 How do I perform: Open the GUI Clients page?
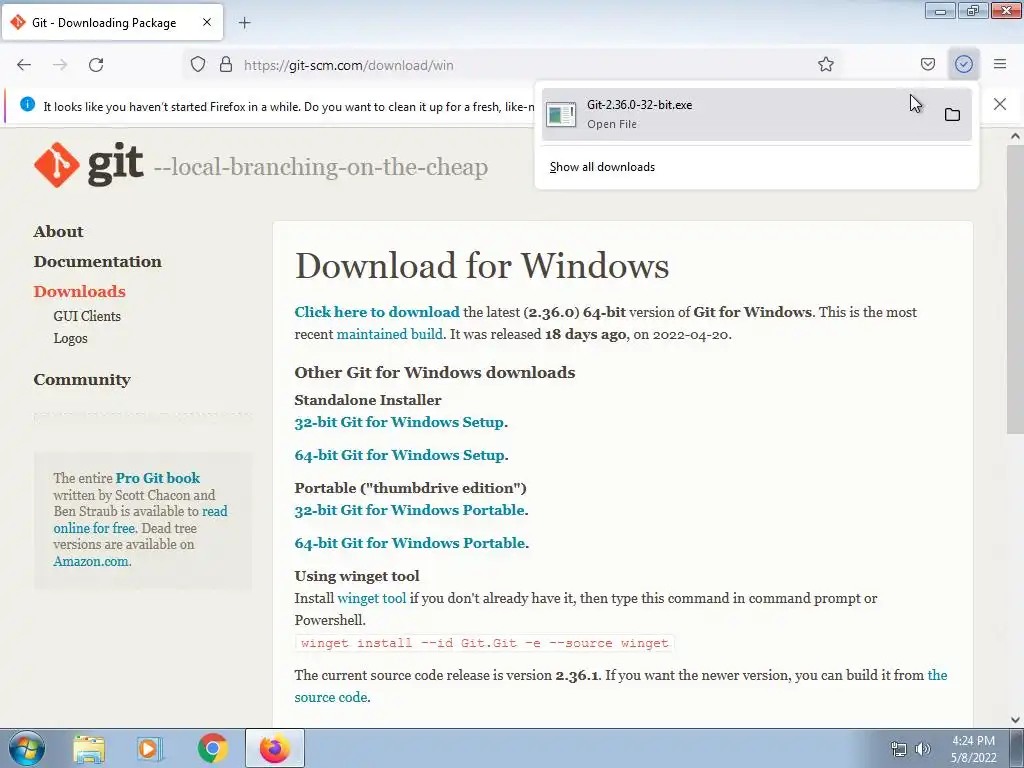87,316
